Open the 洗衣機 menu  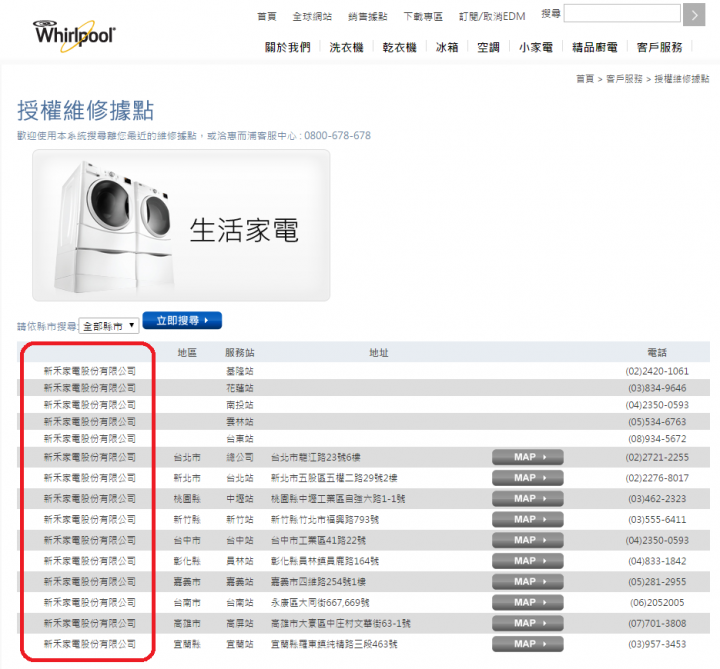pos(347,47)
